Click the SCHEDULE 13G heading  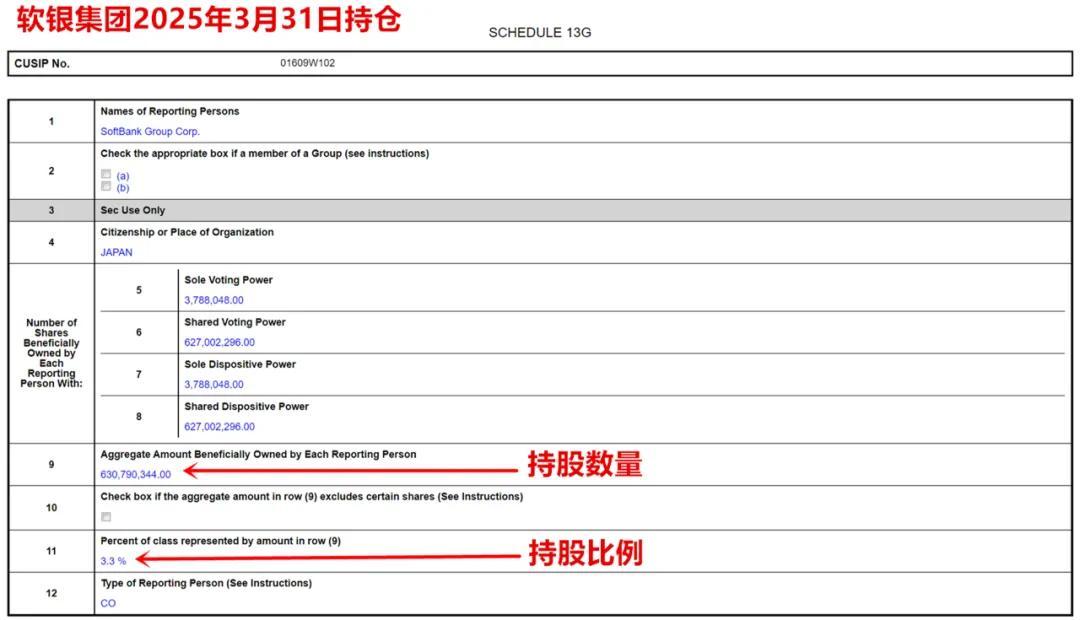pos(540,32)
